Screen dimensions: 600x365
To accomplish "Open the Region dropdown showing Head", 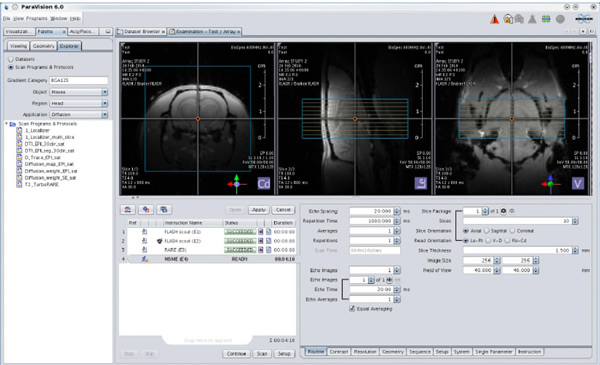I will click(x=104, y=103).
